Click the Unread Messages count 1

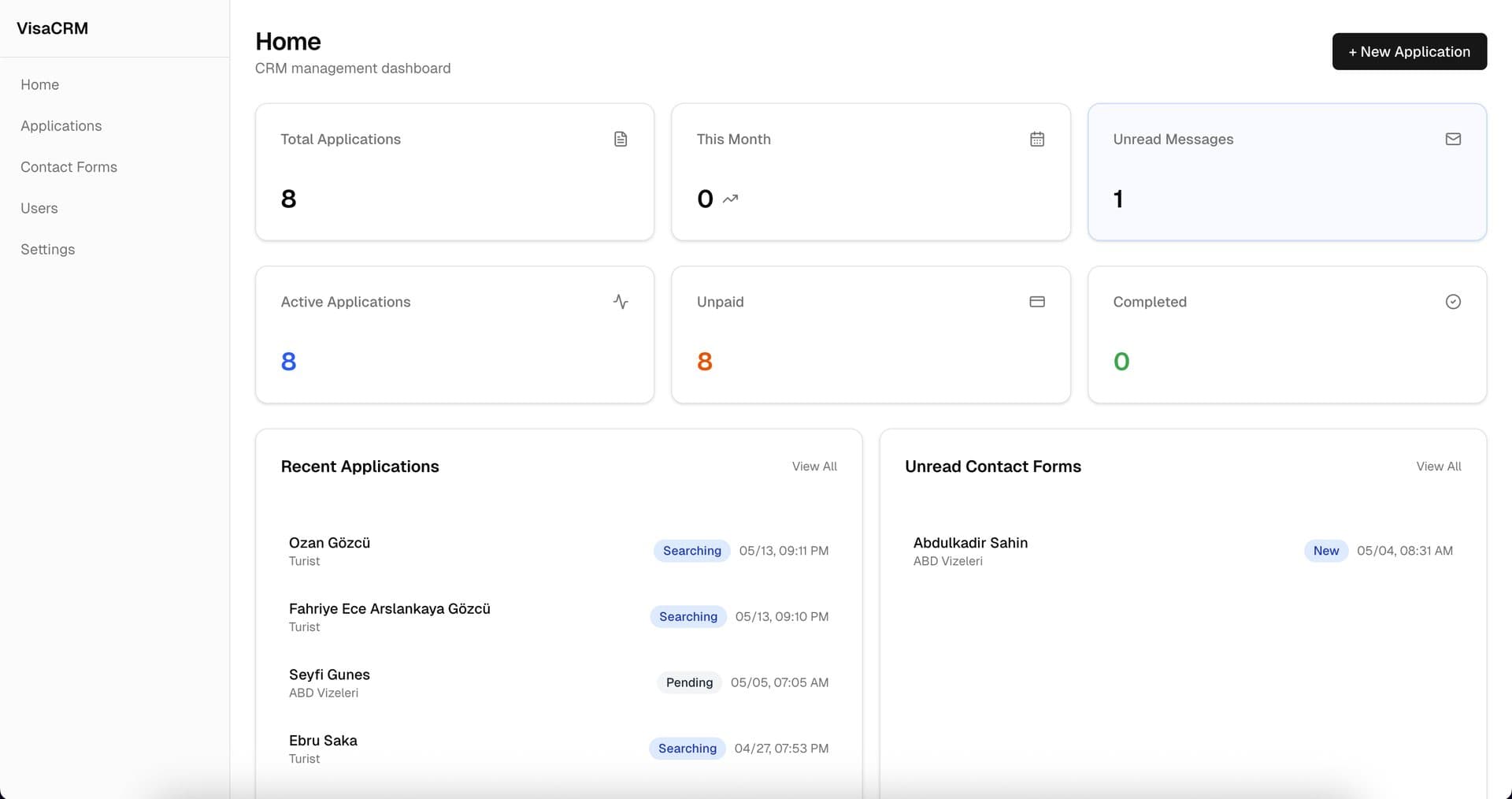(x=1117, y=199)
